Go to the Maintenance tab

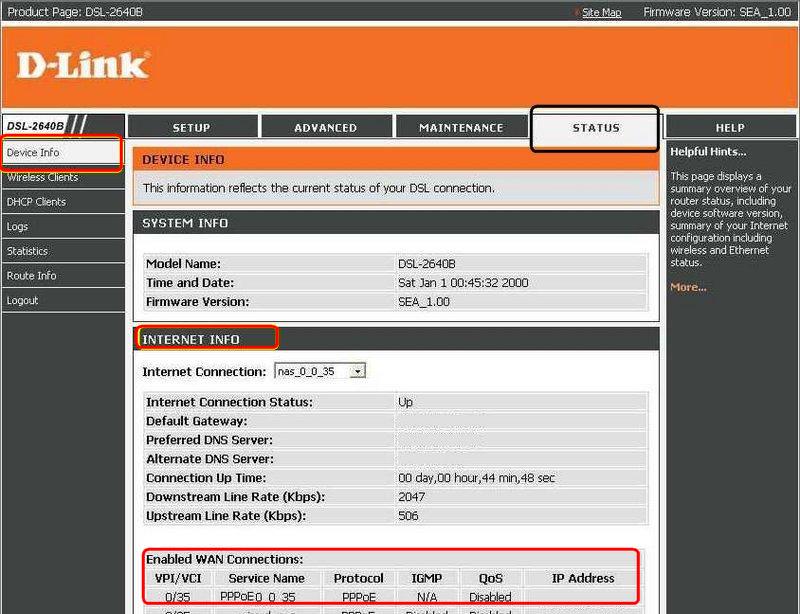click(461, 127)
